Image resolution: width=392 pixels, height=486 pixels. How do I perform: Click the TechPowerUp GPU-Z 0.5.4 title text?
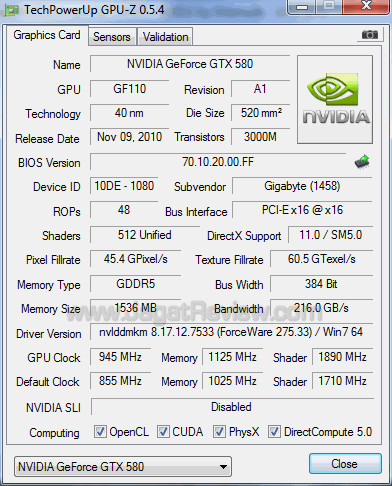coord(94,10)
